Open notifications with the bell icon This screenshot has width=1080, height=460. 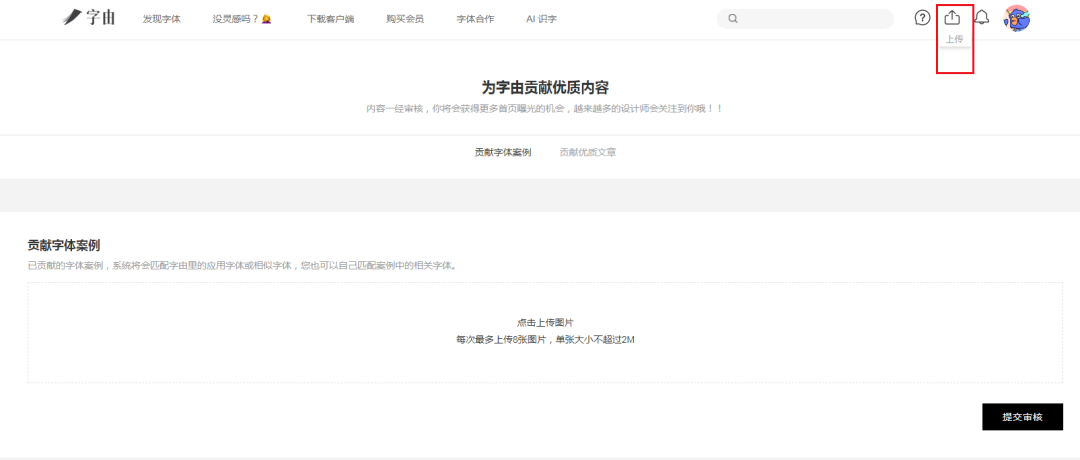[x=982, y=18]
